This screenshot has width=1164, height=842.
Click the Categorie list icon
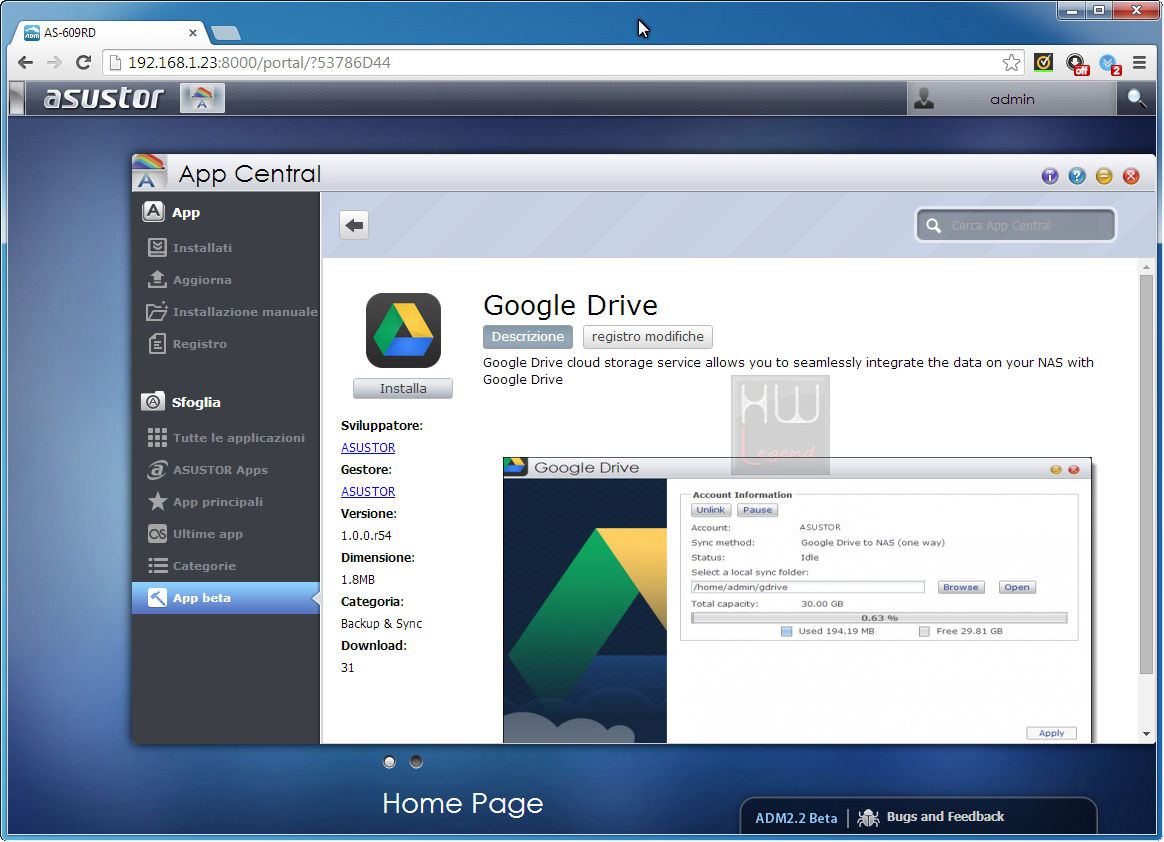[x=157, y=566]
